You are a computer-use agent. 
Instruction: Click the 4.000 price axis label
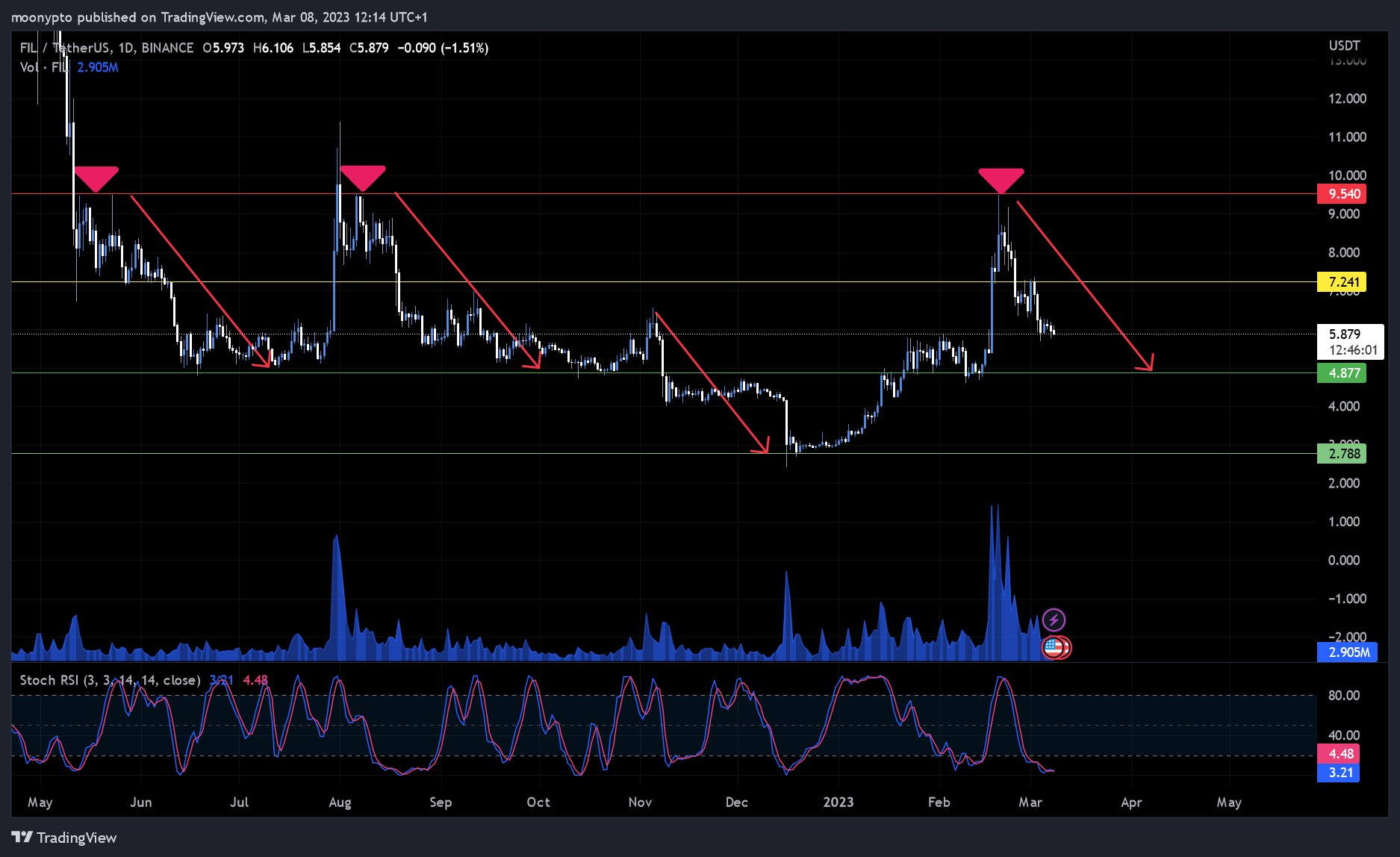(x=1344, y=406)
